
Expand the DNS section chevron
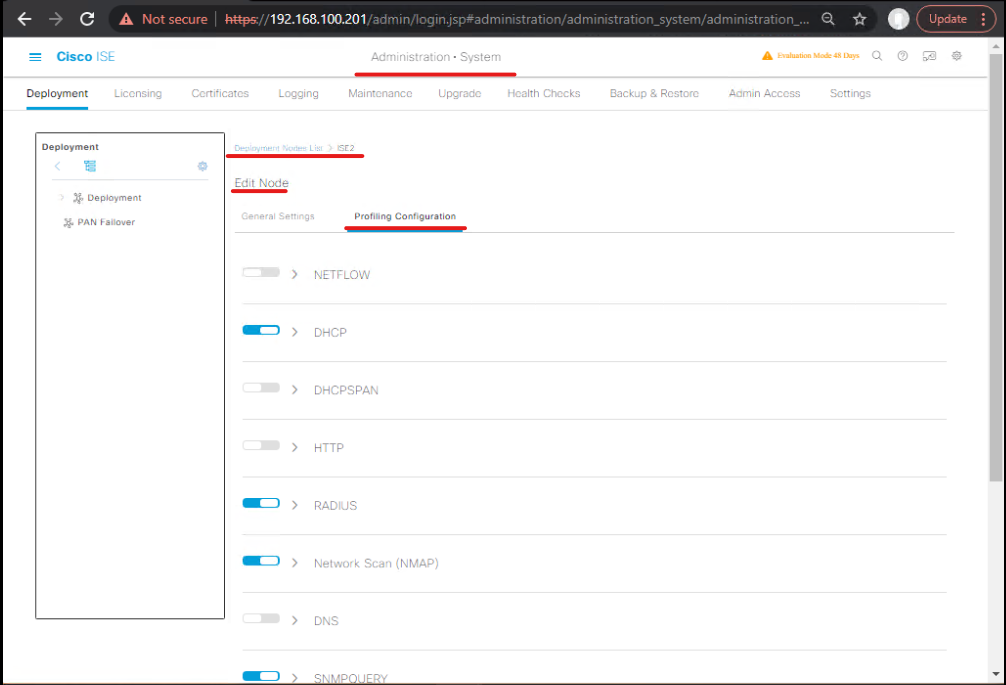point(294,621)
